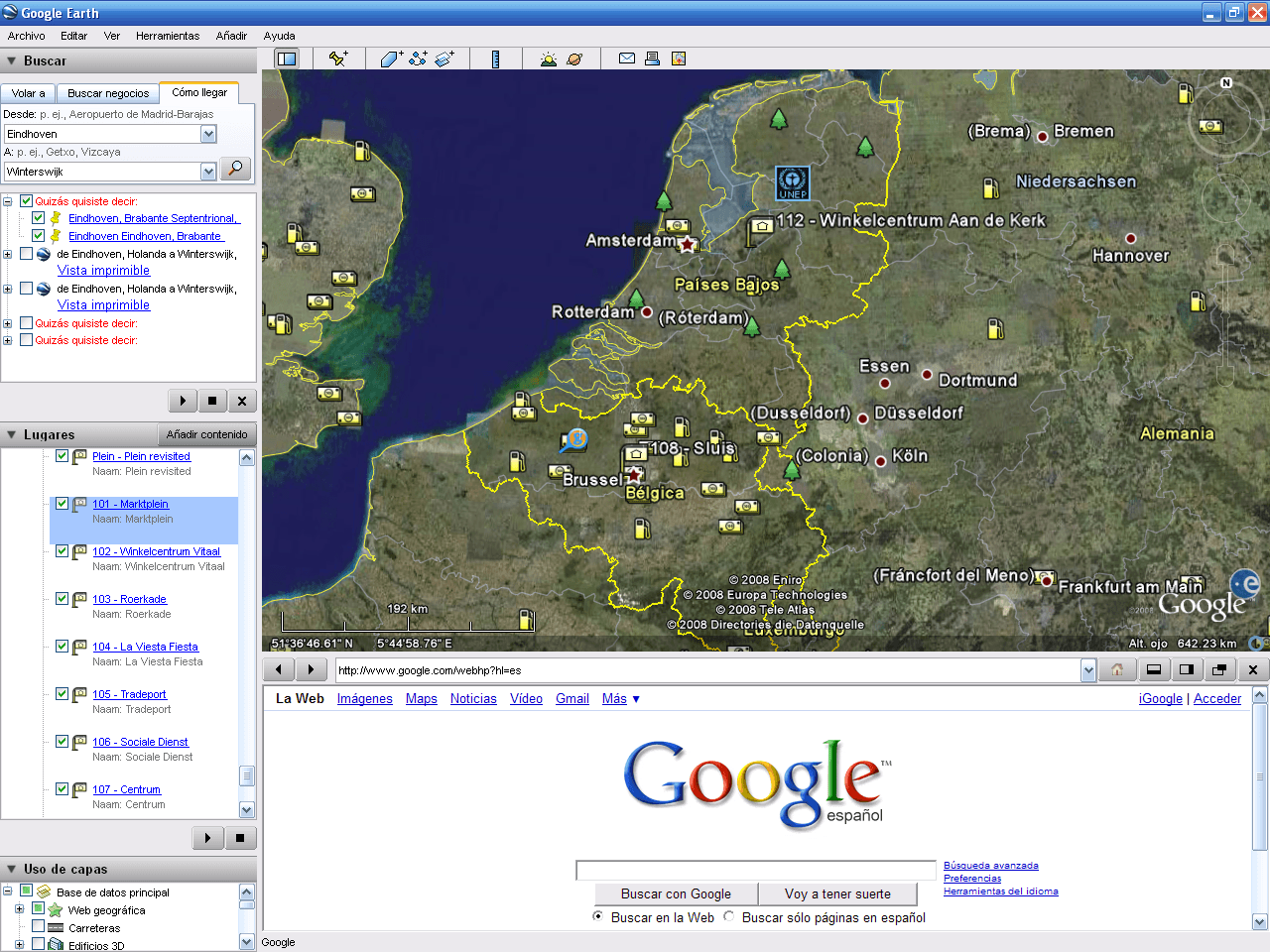Open the Email view tool

pyautogui.click(x=626, y=58)
